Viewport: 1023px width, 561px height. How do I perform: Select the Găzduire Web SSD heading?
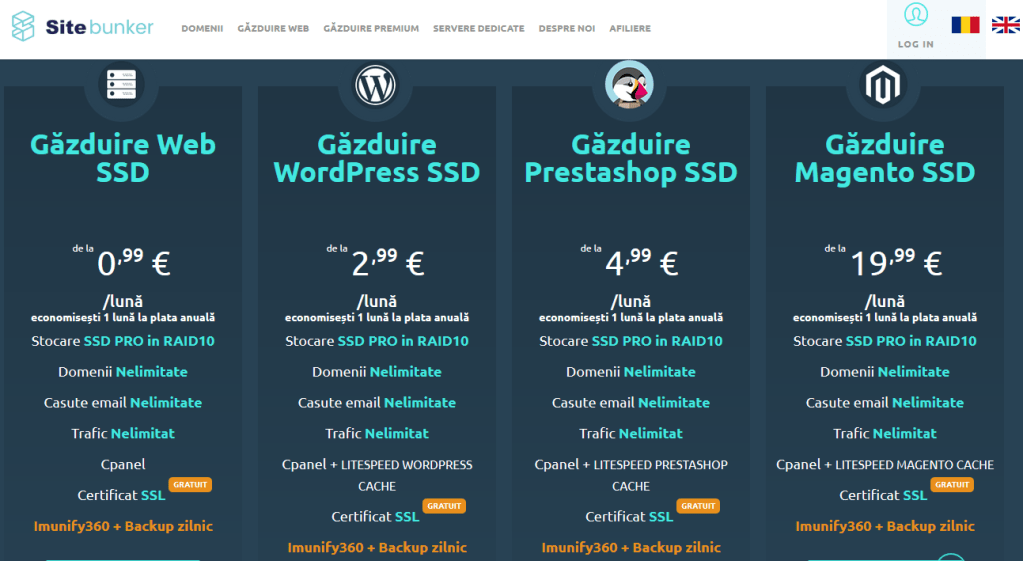[123, 158]
